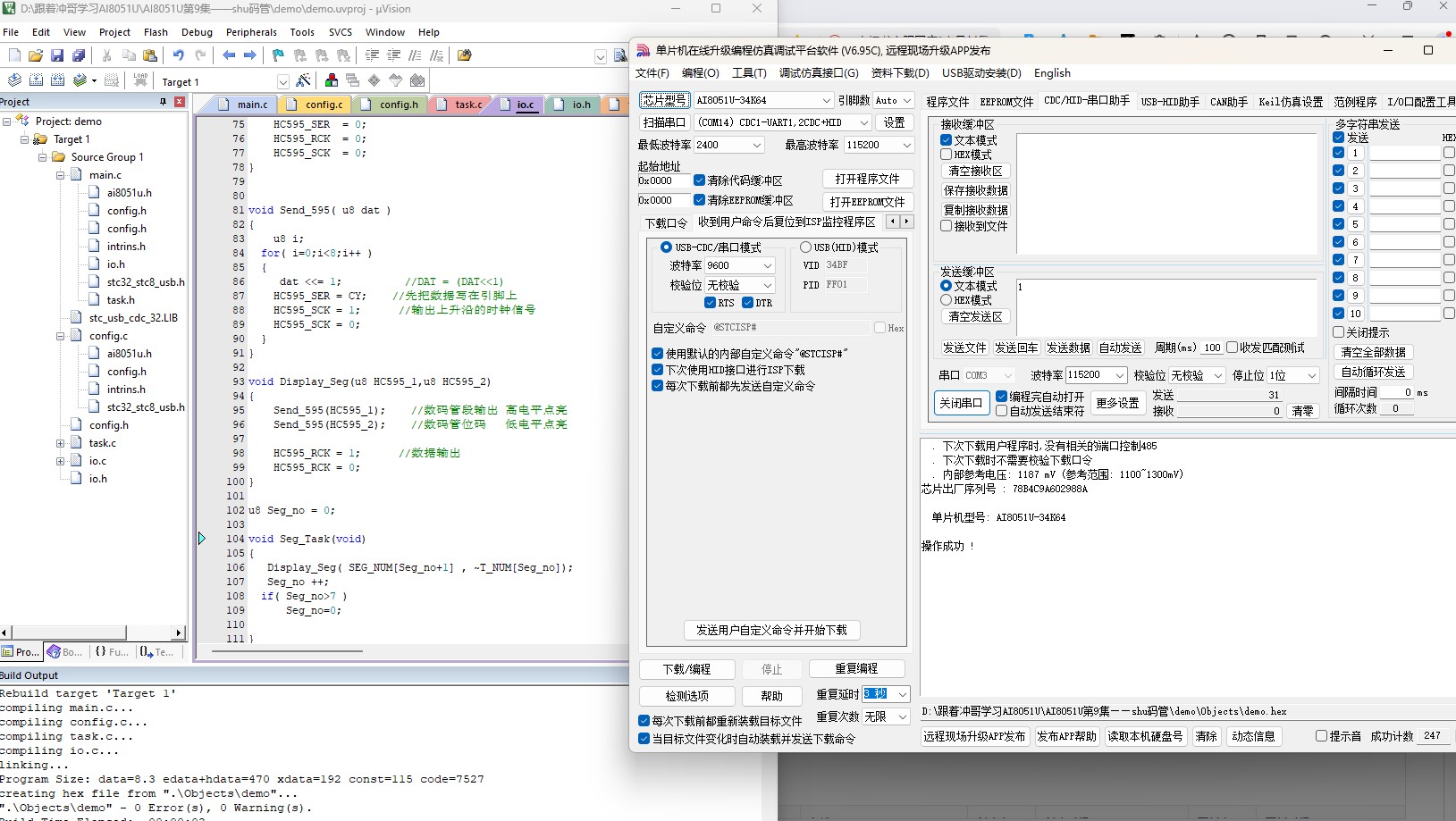Click the 下载/编程 button

(686, 669)
